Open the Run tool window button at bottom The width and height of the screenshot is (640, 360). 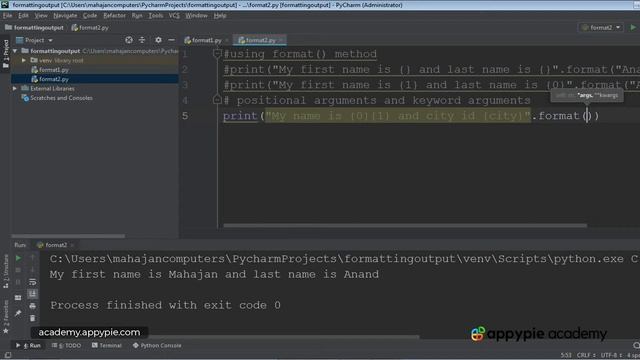click(x=28, y=345)
